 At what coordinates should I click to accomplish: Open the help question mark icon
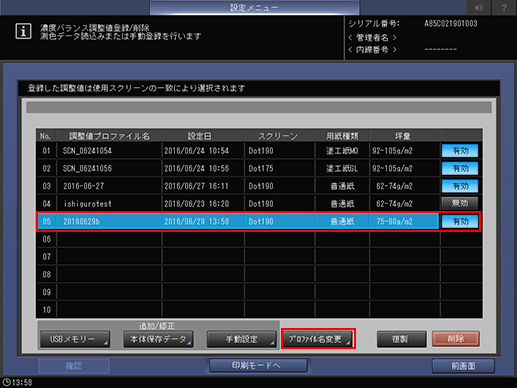point(504,8)
